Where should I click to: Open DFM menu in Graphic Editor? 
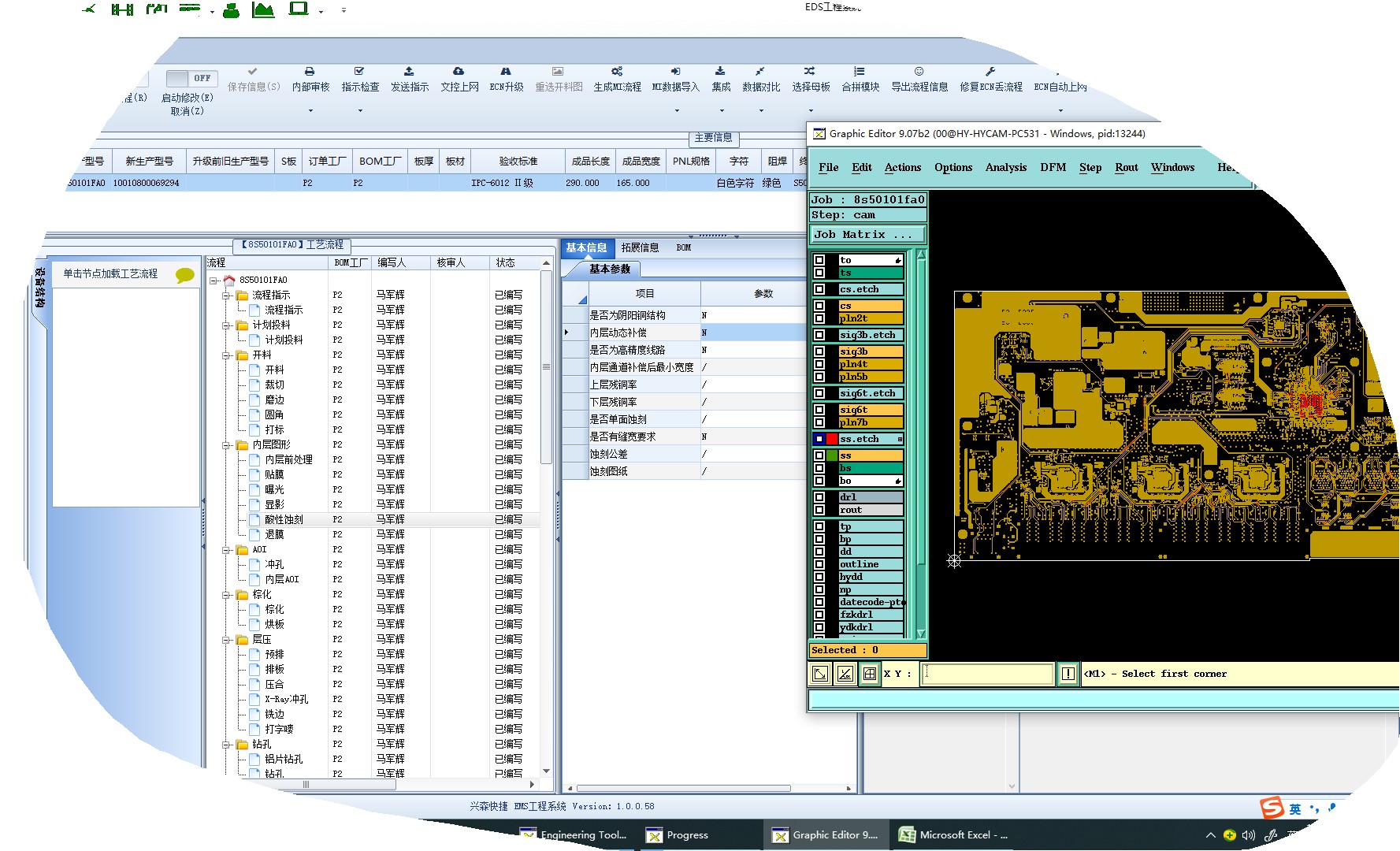pos(1053,167)
